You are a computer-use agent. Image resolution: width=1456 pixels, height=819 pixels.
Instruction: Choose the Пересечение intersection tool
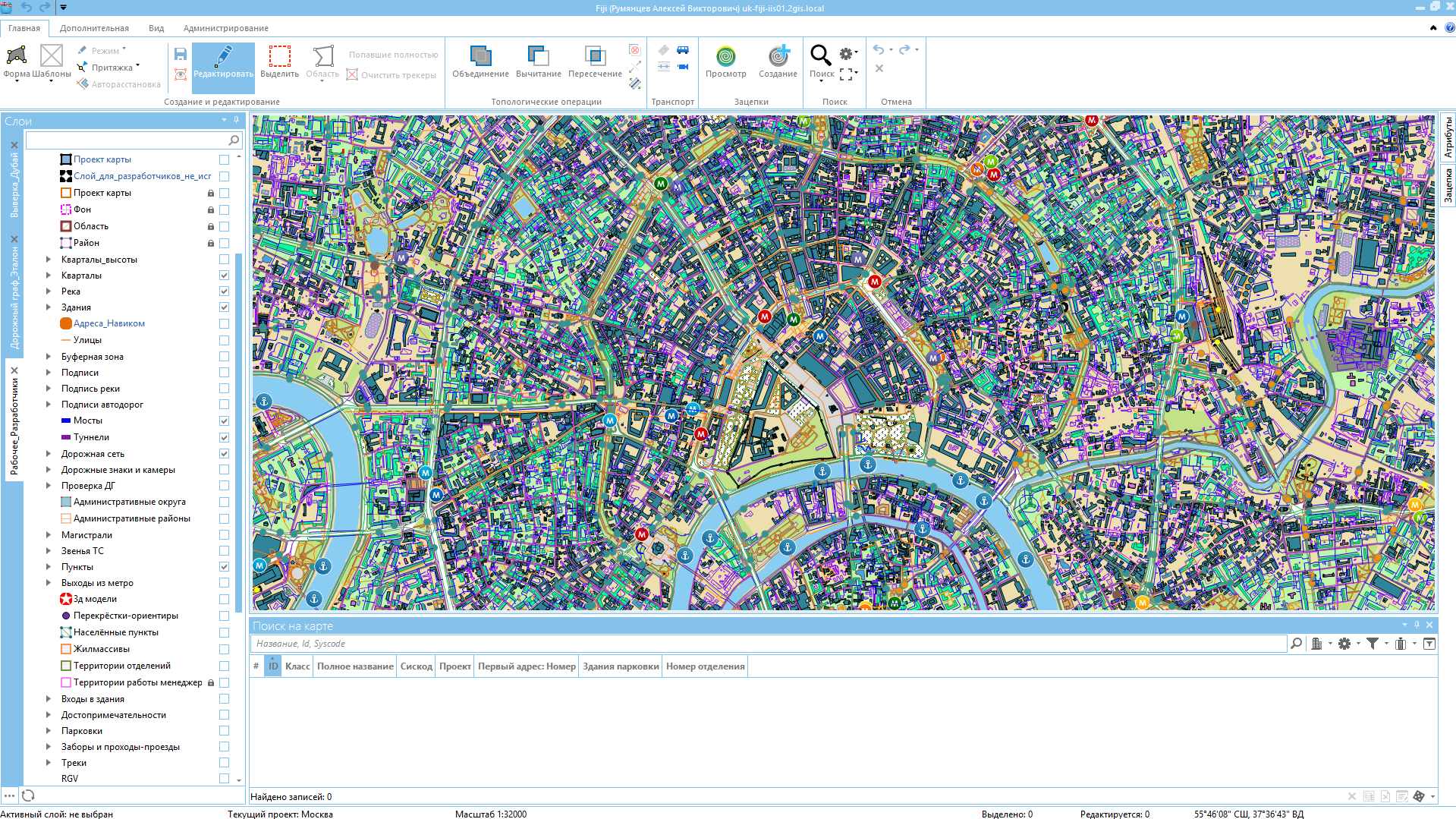tap(595, 62)
